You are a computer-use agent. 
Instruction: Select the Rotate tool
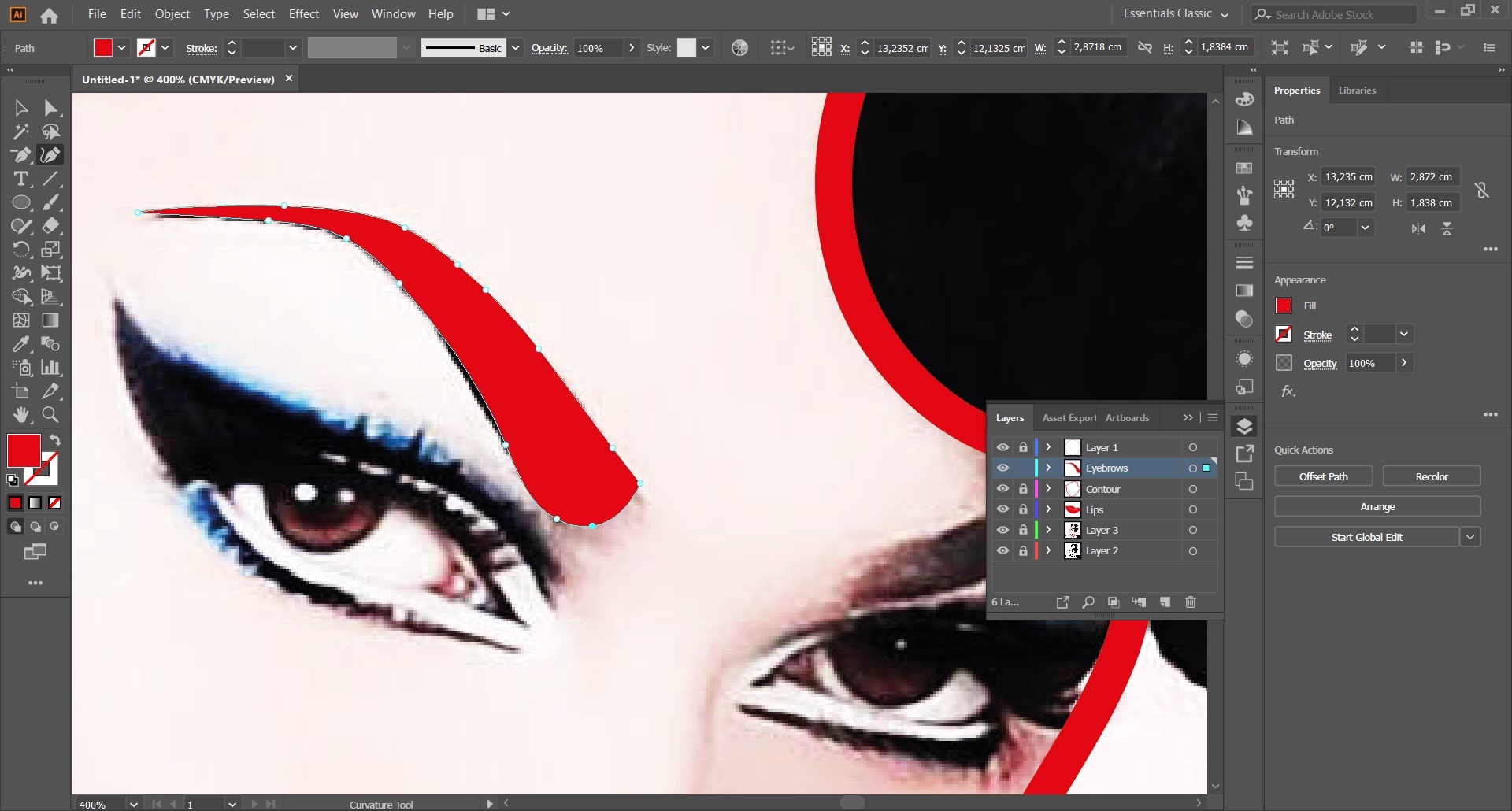[x=21, y=250]
